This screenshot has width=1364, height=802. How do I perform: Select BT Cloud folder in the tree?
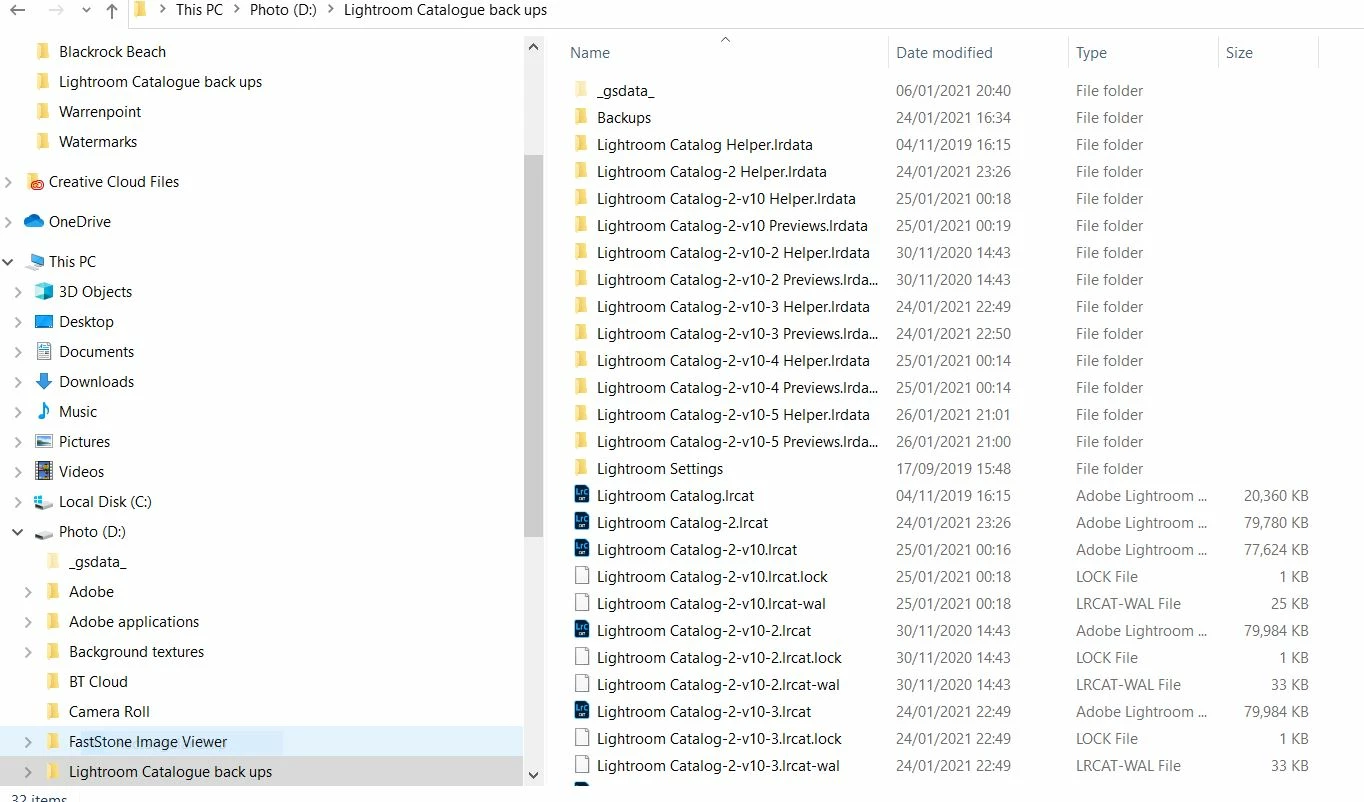click(98, 682)
